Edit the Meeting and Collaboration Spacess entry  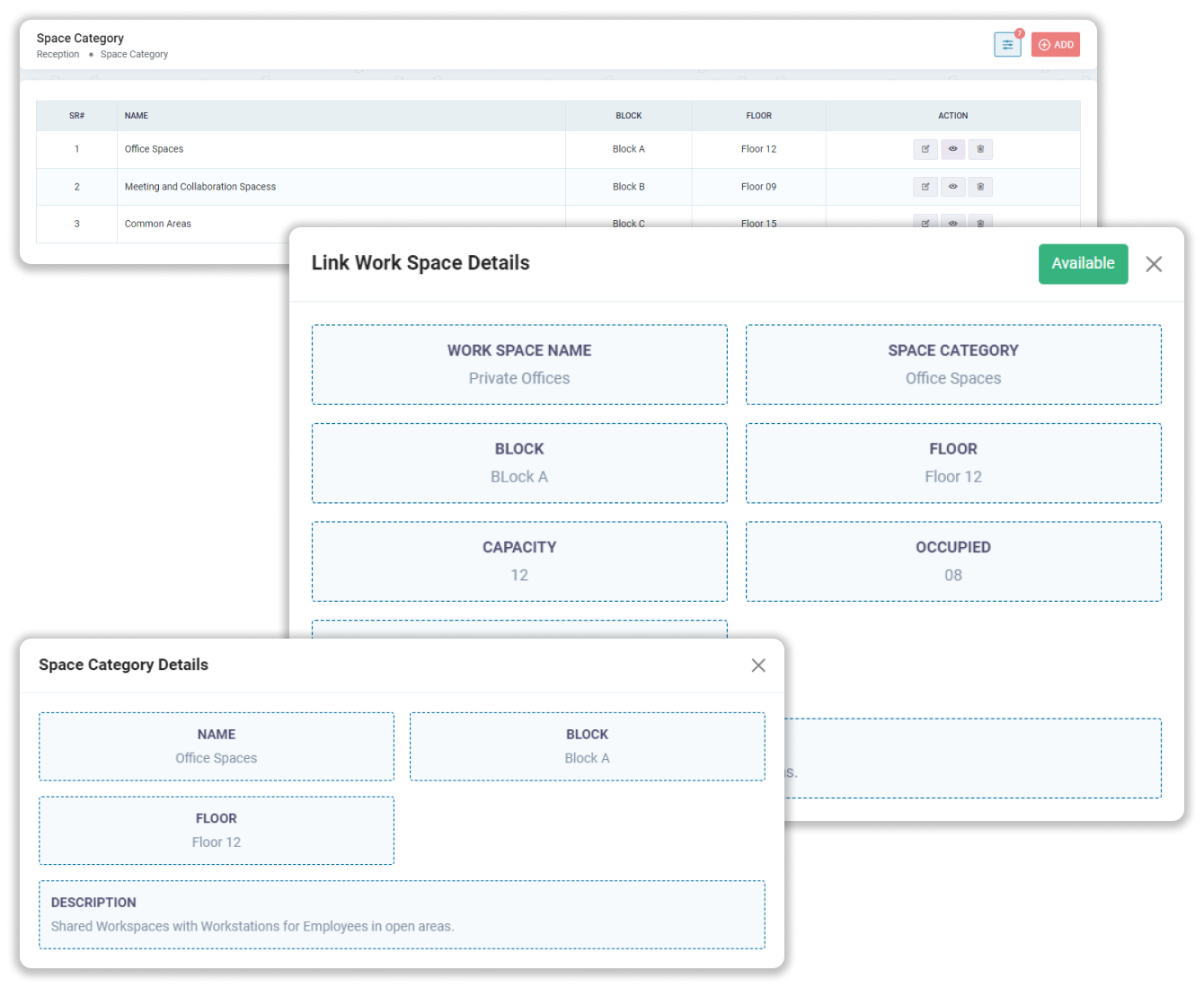tap(925, 187)
